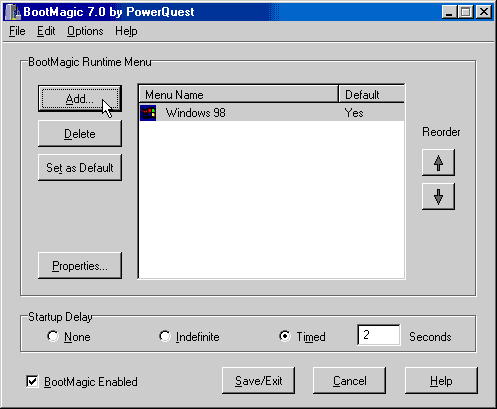This screenshot has width=497, height=409.
Task: Click Delete to remove menu entry
Action: 80,133
